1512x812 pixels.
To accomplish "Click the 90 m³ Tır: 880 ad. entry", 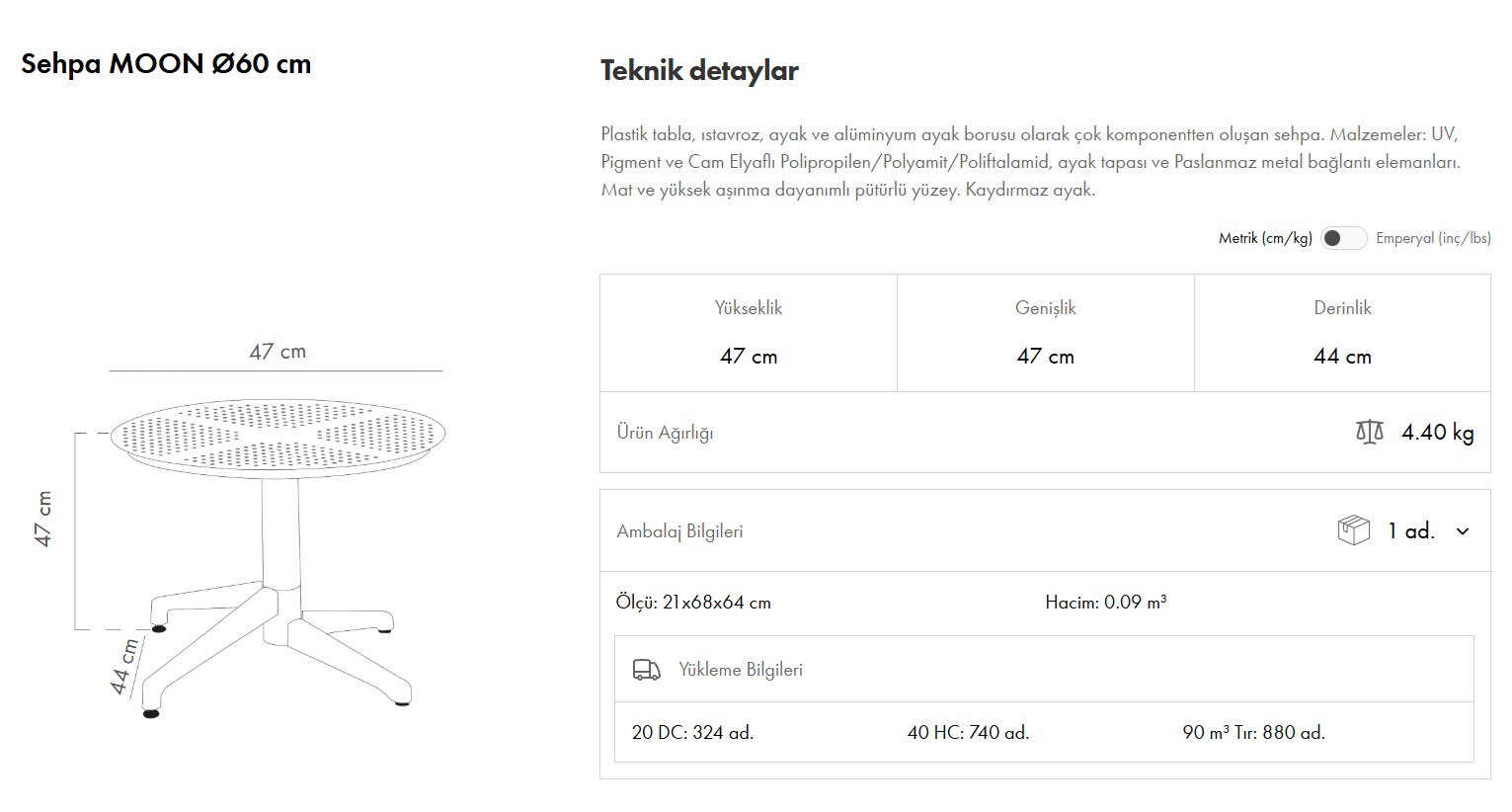I will 1253,732.
